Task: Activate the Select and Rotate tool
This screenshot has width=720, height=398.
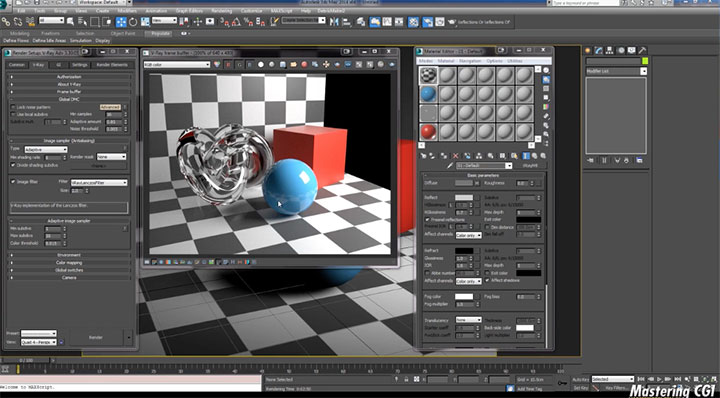Action: tap(133, 22)
